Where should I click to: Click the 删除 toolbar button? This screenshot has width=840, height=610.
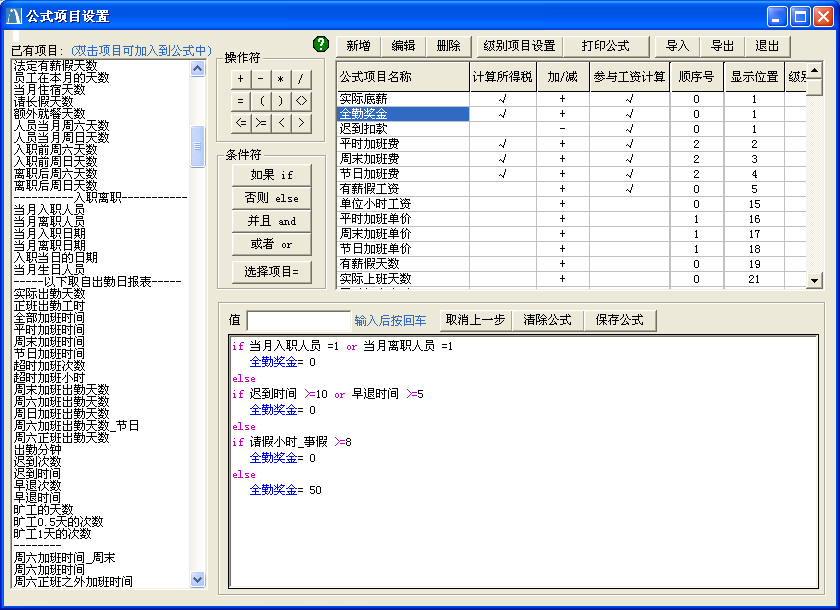point(448,46)
